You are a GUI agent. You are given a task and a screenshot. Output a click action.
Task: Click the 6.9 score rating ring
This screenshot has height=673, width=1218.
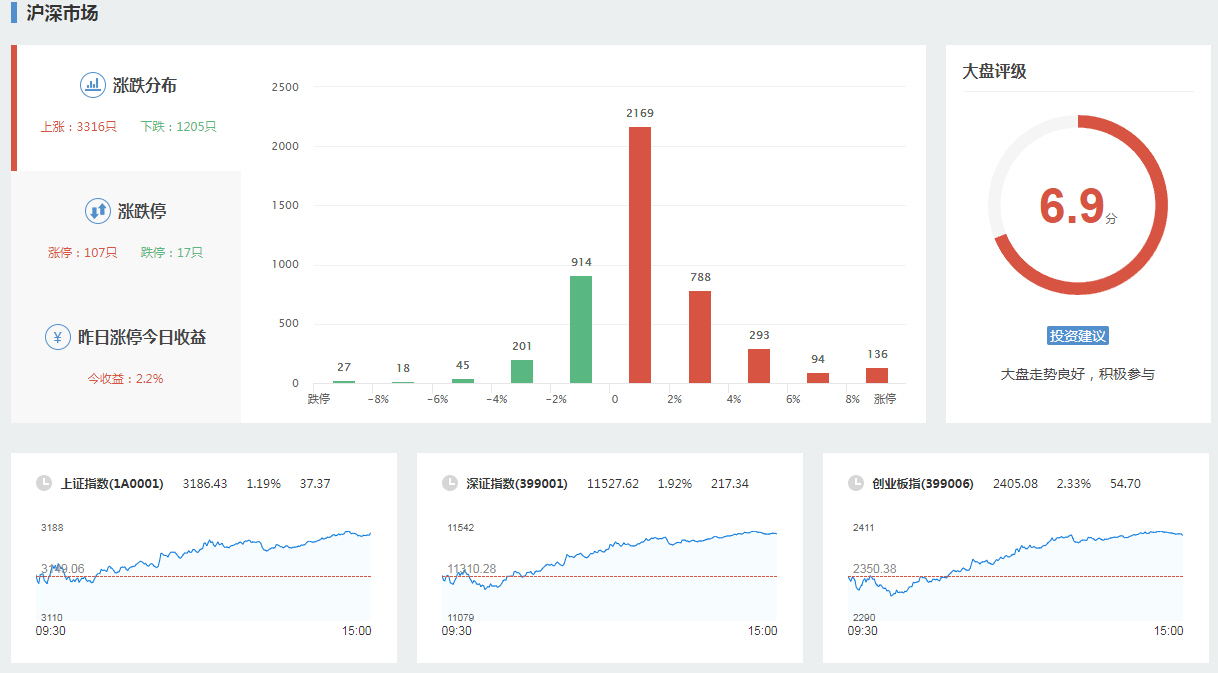click(x=1078, y=206)
